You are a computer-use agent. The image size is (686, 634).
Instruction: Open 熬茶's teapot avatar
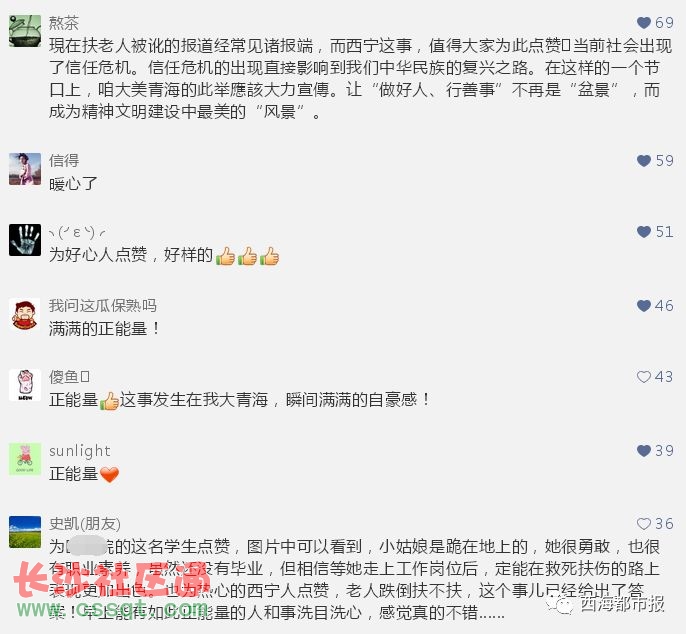click(25, 31)
